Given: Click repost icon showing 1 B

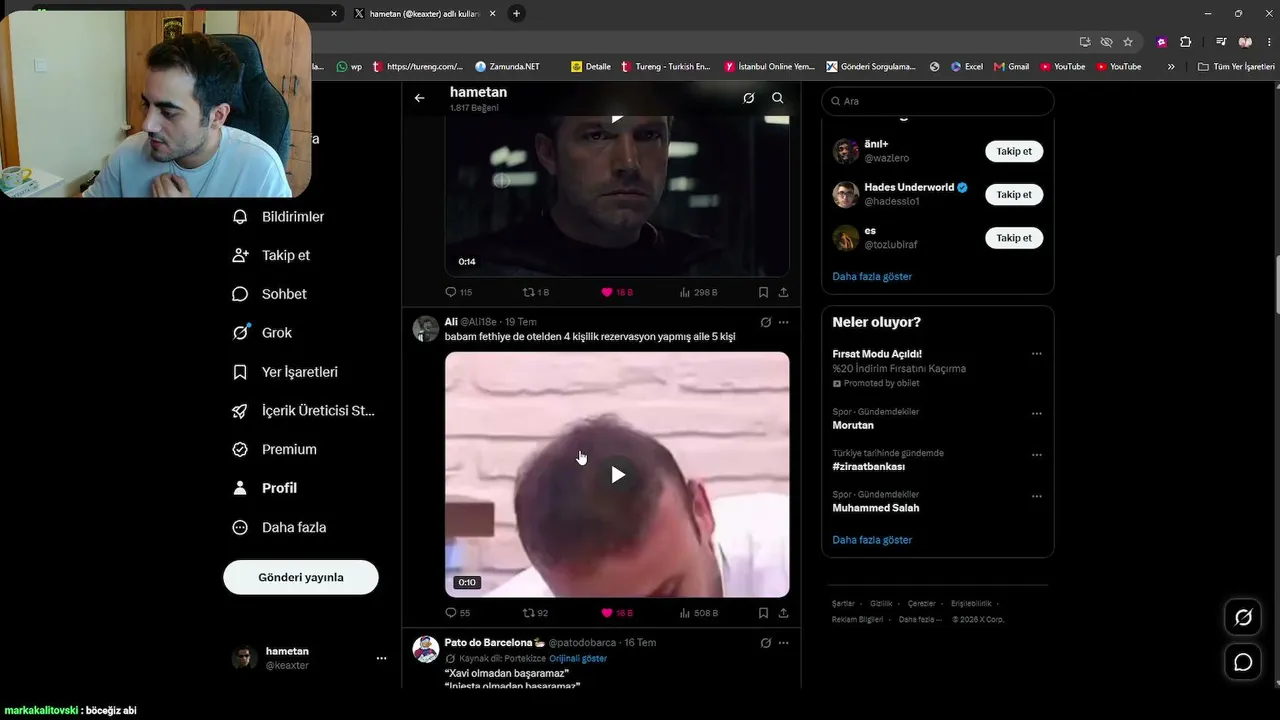Looking at the screenshot, I should (536, 292).
